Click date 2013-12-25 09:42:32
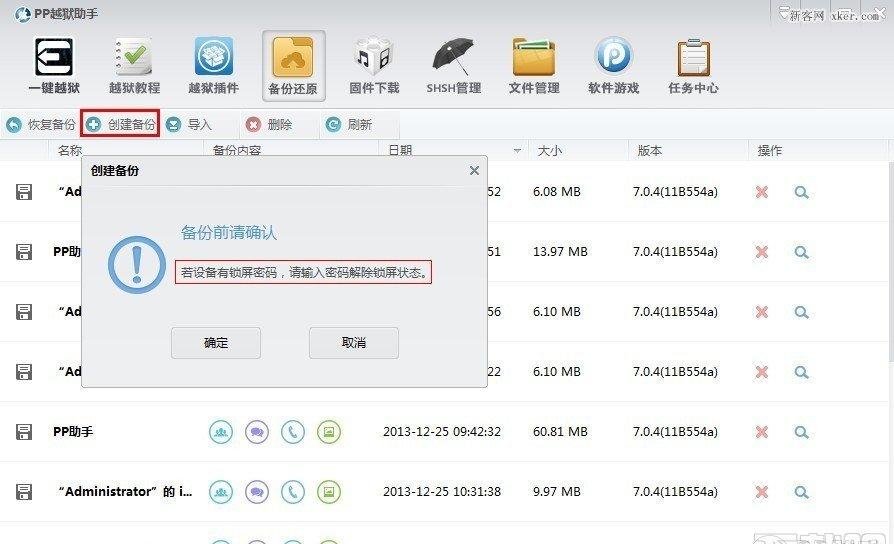This screenshot has width=894, height=544. [x=442, y=432]
